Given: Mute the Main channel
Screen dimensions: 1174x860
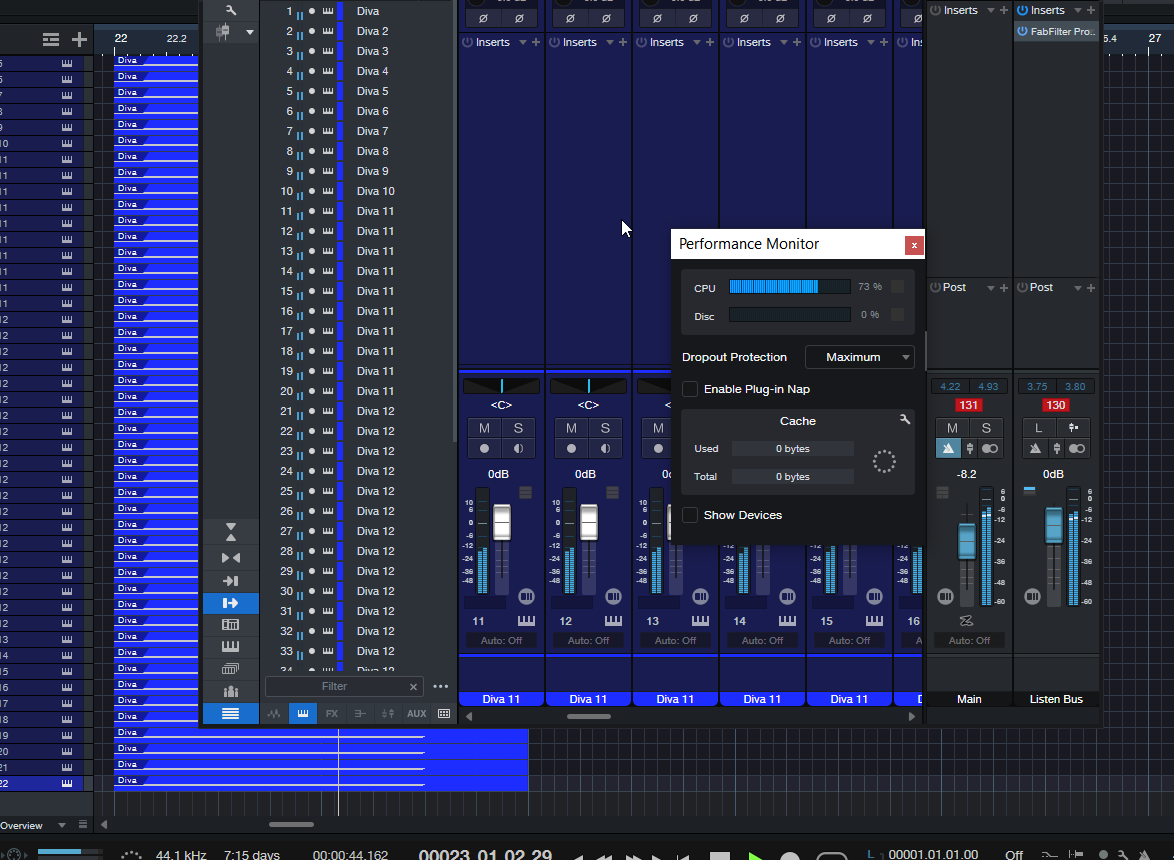Looking at the screenshot, I should point(952,428).
